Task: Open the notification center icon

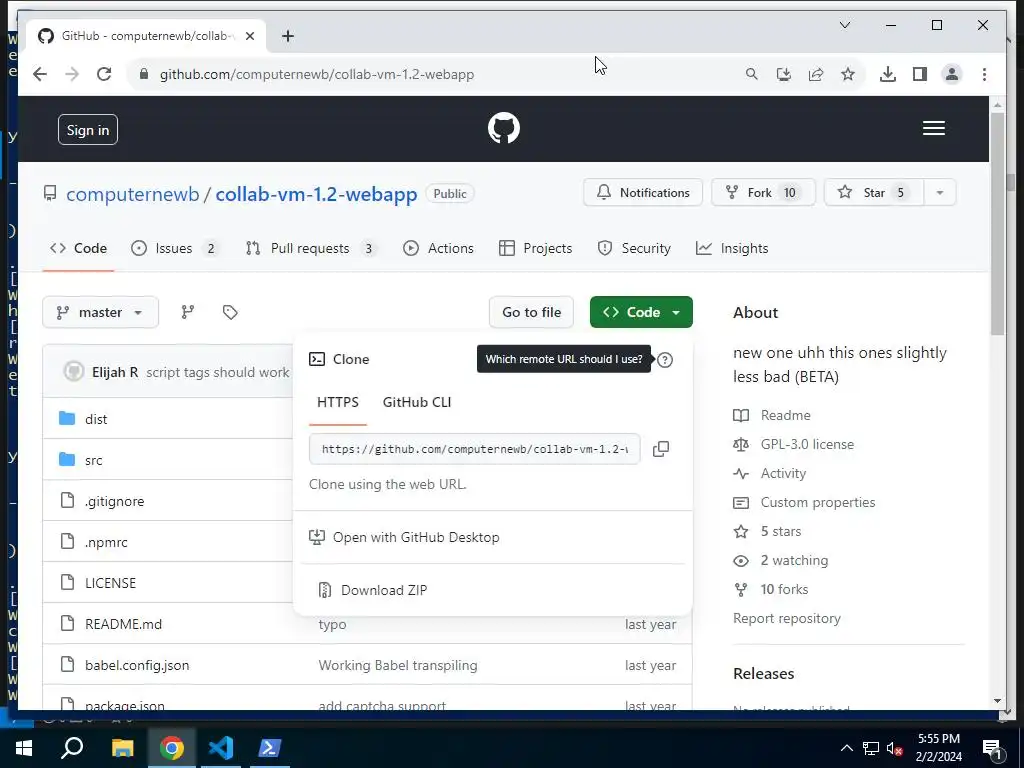Action: click(992, 749)
